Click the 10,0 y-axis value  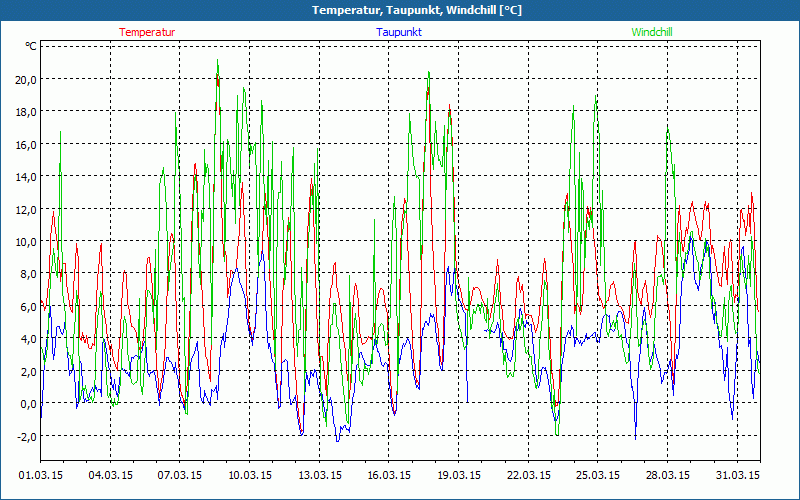tap(24, 242)
